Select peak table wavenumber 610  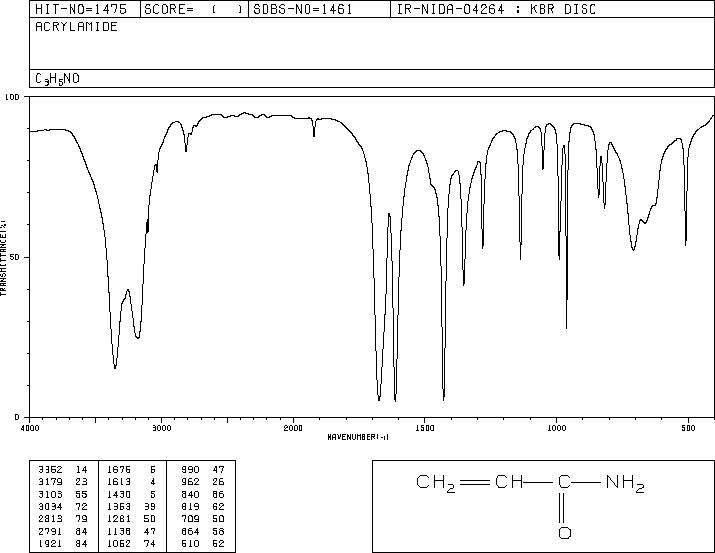(191, 544)
